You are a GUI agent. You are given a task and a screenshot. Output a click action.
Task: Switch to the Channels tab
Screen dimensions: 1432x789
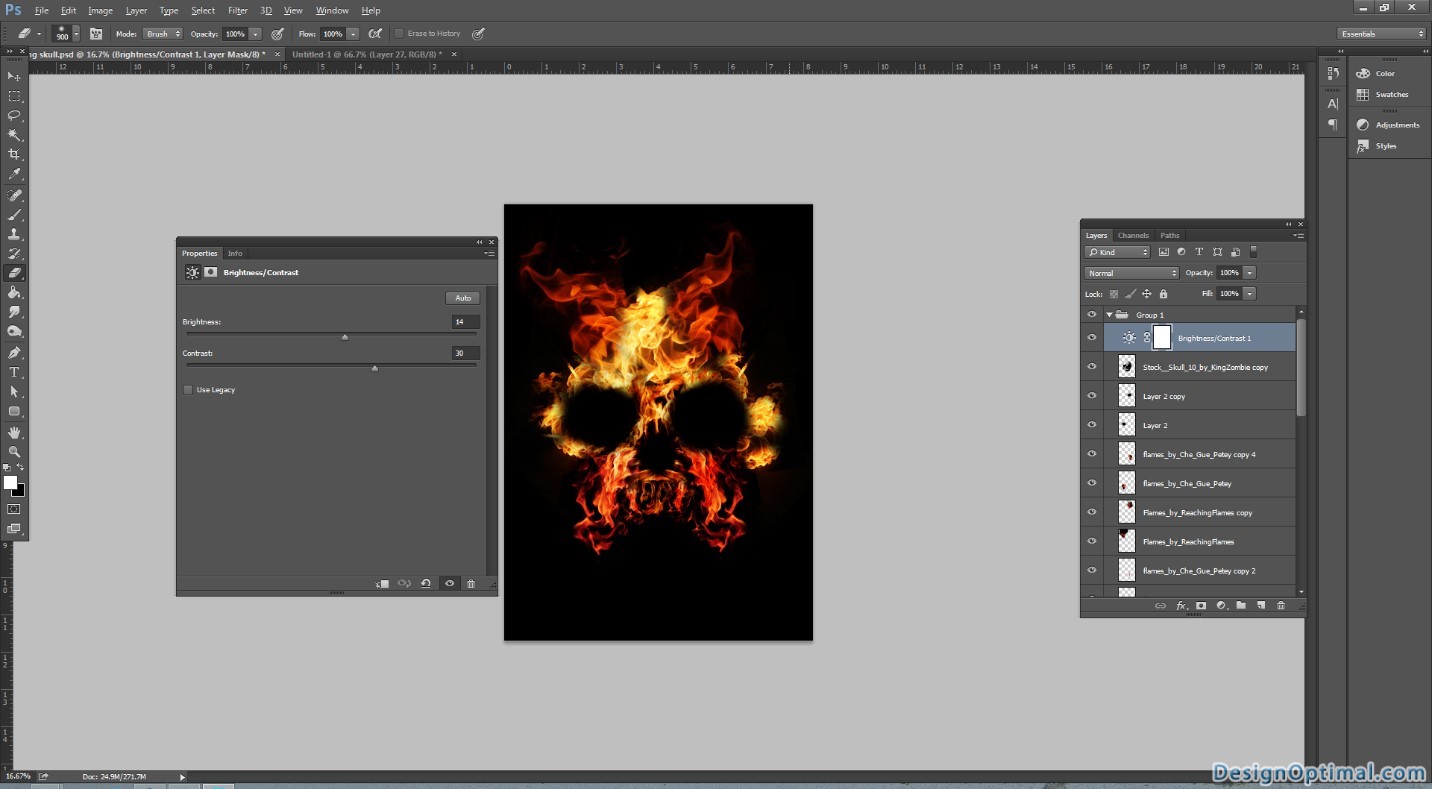pos(1133,236)
